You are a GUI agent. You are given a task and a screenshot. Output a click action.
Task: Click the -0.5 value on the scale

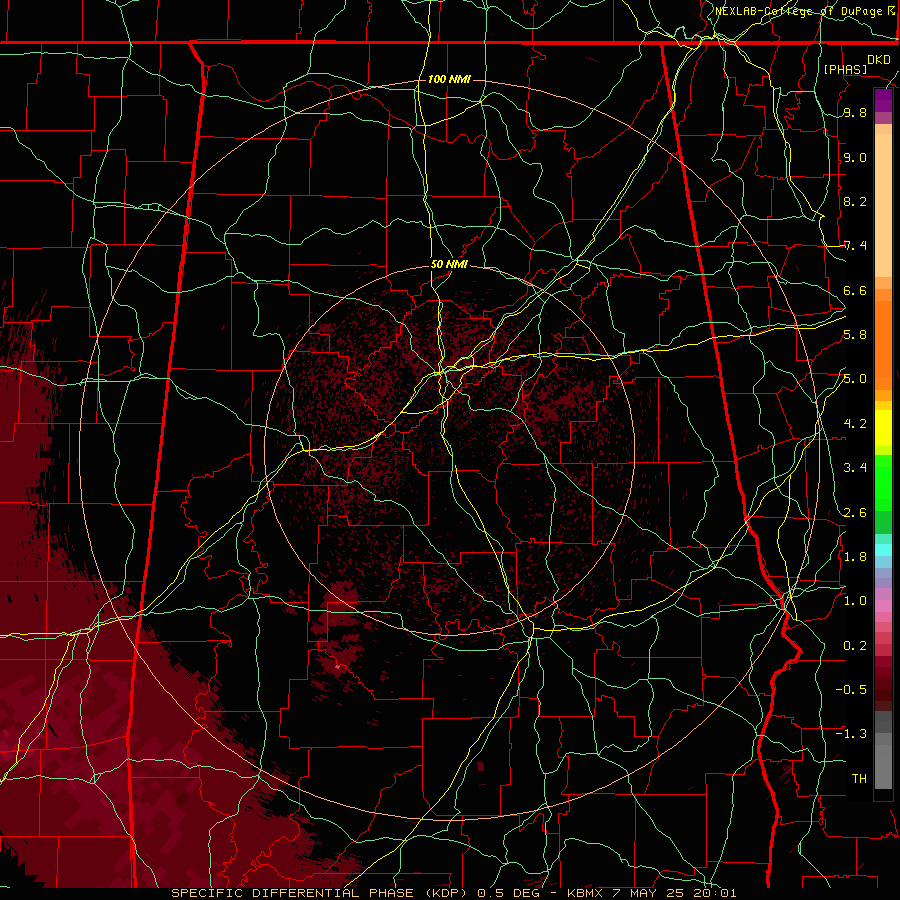click(x=851, y=689)
